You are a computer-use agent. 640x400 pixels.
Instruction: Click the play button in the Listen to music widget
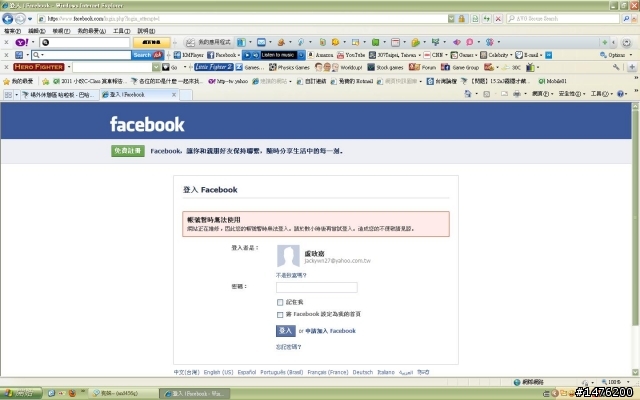247,55
